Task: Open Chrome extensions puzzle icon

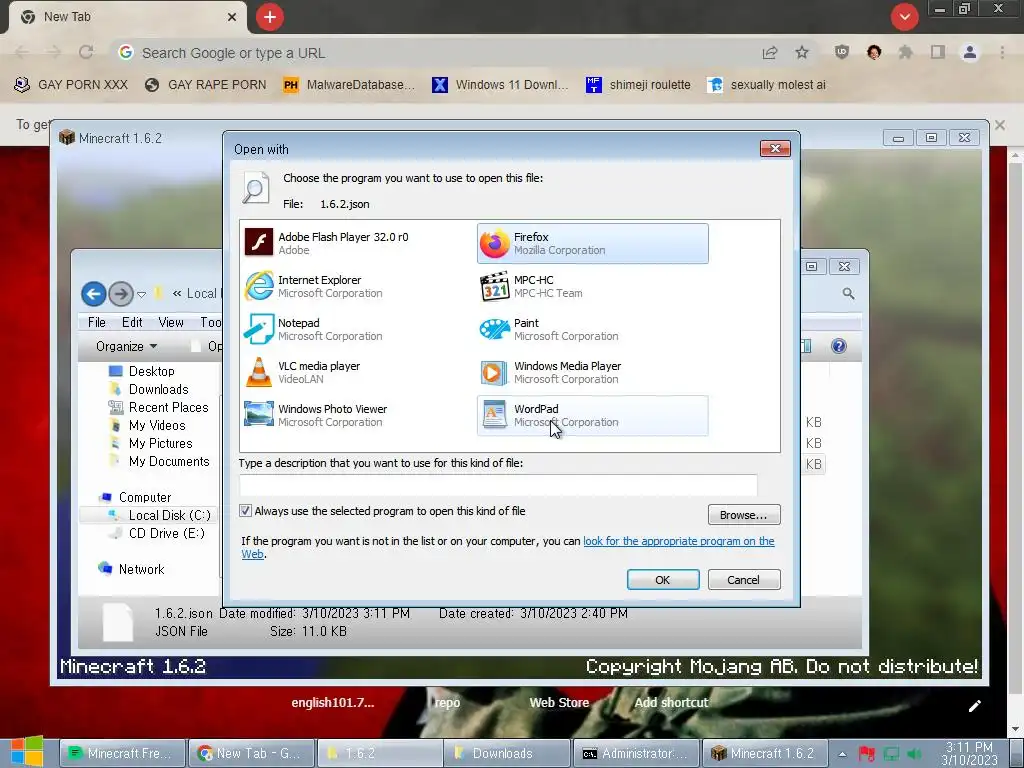Action: (x=905, y=52)
